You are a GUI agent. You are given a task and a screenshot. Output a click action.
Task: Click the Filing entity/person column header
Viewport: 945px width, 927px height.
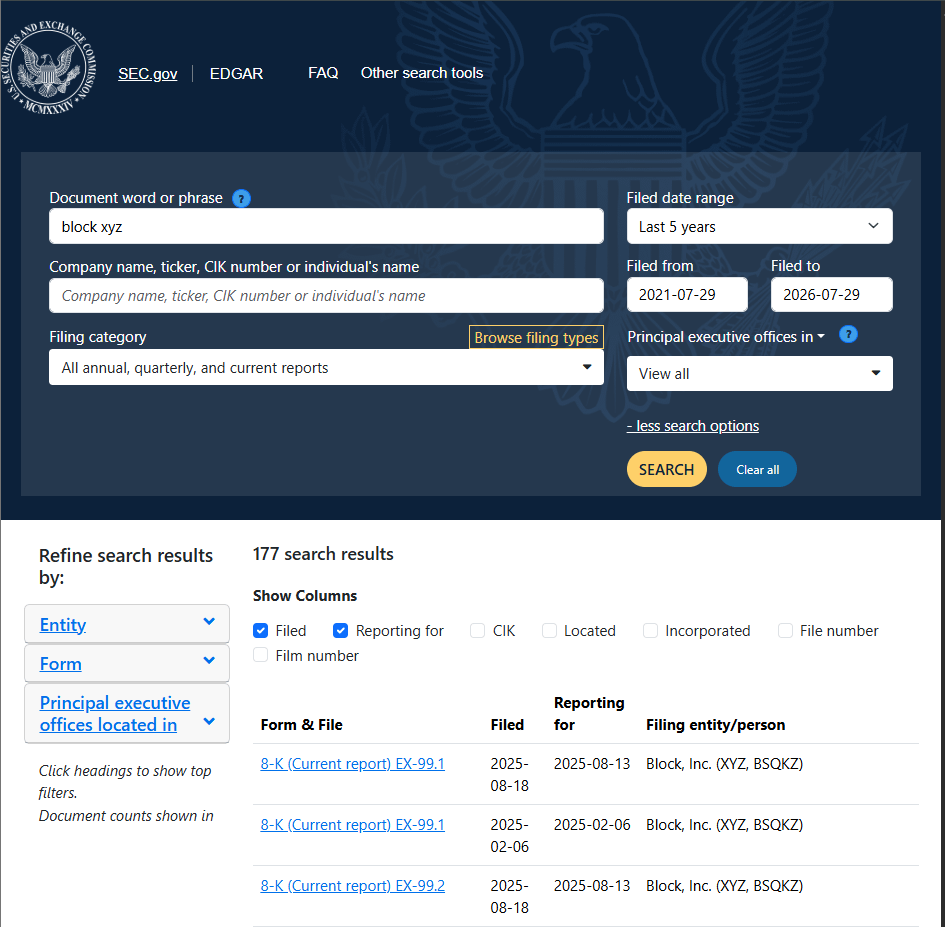tap(715, 724)
